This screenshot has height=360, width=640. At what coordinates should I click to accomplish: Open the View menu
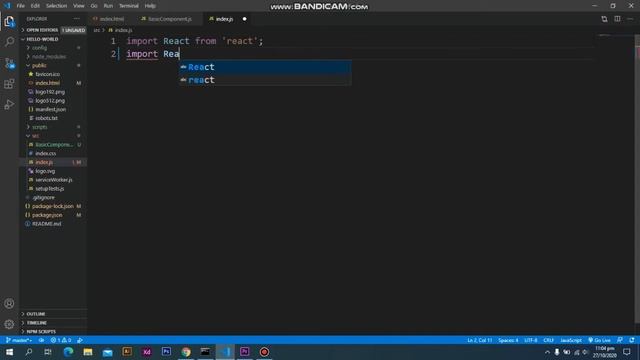pyautogui.click(x=78, y=6)
